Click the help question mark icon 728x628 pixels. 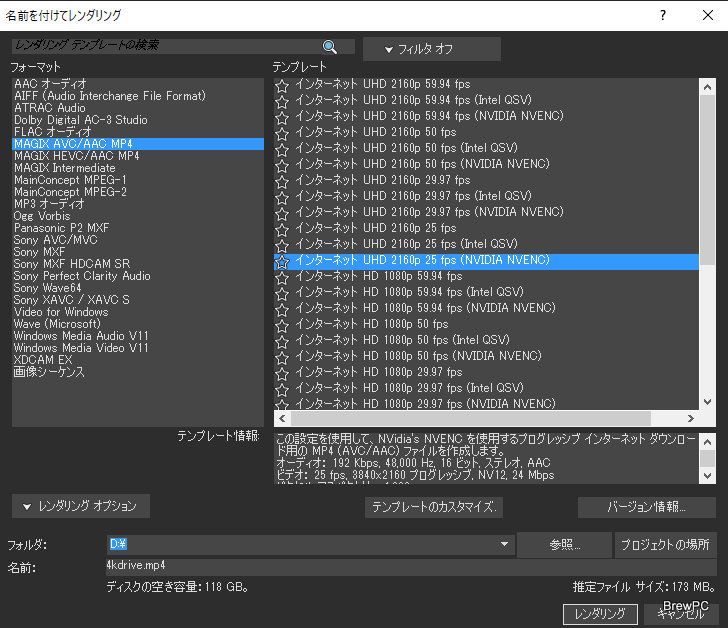(x=662, y=16)
